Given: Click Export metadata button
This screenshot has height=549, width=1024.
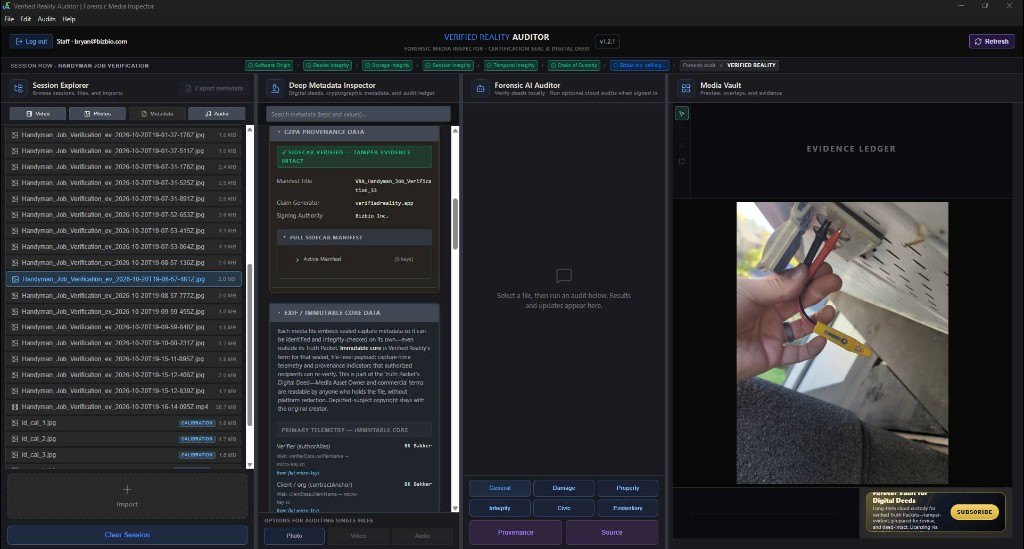Looking at the screenshot, I should (x=214, y=88).
